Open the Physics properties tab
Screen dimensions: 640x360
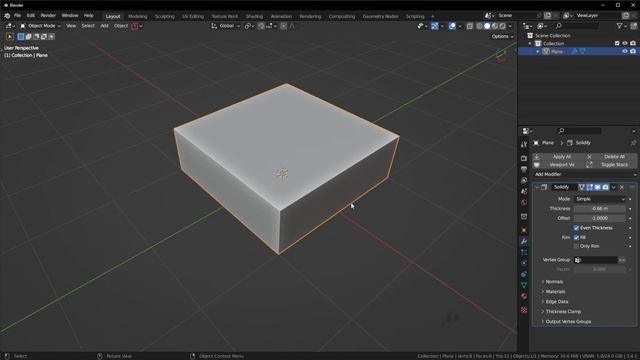[x=524, y=264]
